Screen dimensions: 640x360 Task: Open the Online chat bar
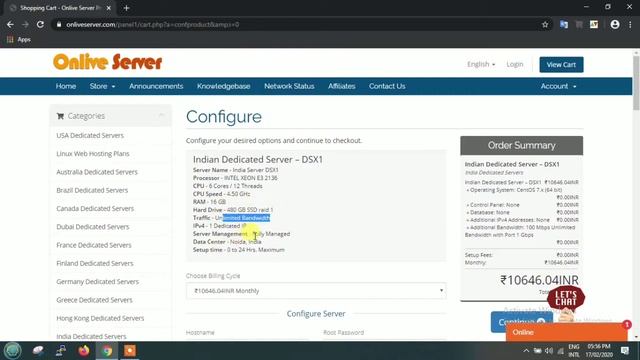click(x=567, y=332)
